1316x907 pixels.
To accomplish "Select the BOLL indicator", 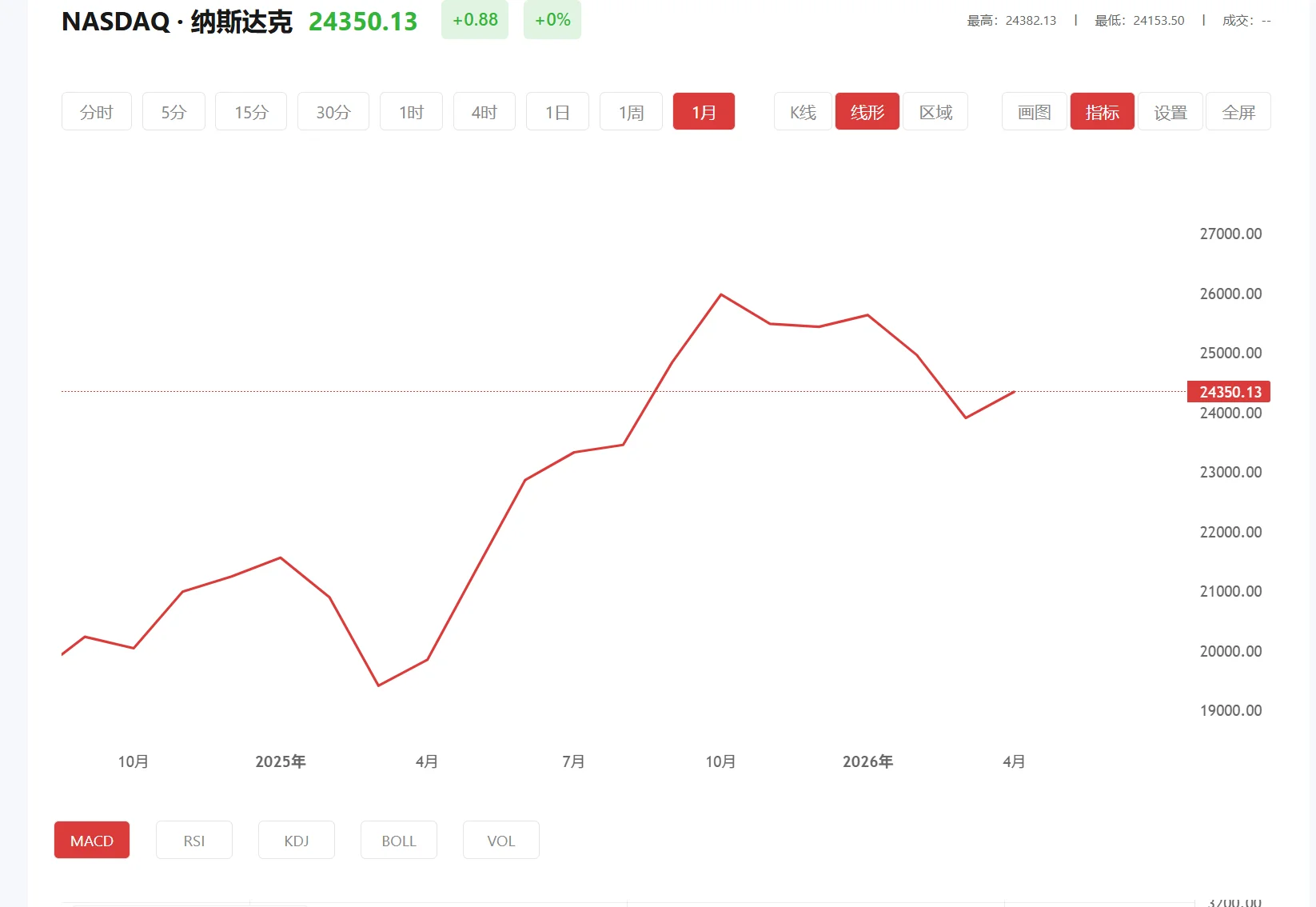I will 398,840.
